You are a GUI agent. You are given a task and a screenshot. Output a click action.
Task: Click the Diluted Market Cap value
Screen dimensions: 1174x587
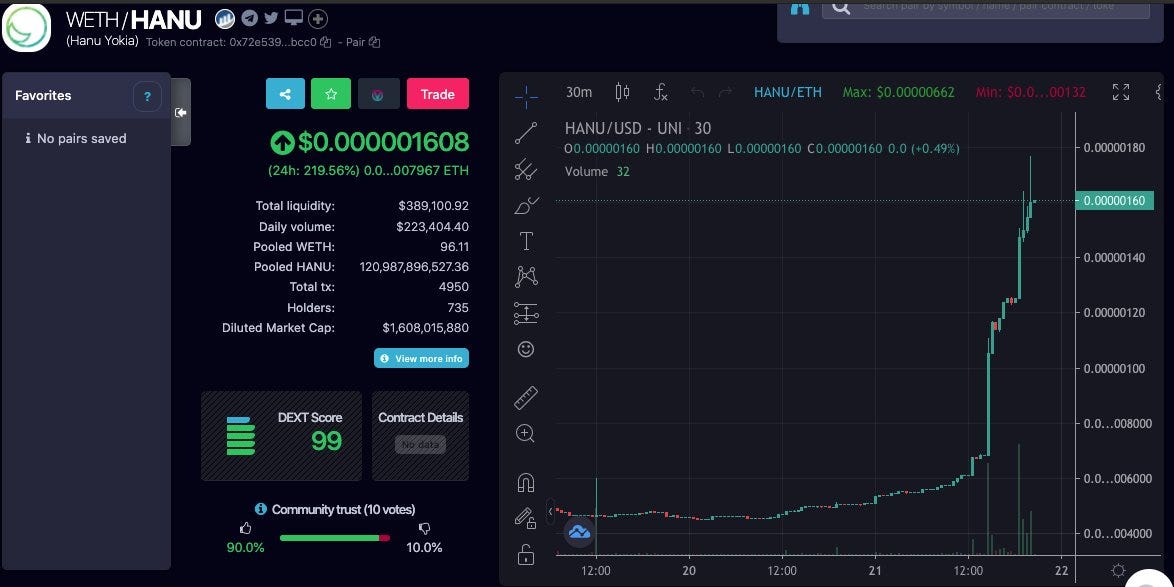click(425, 328)
